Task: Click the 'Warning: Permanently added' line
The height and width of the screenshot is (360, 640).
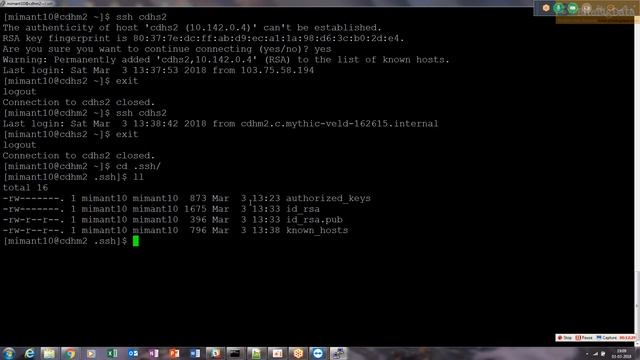Action: tap(226, 60)
